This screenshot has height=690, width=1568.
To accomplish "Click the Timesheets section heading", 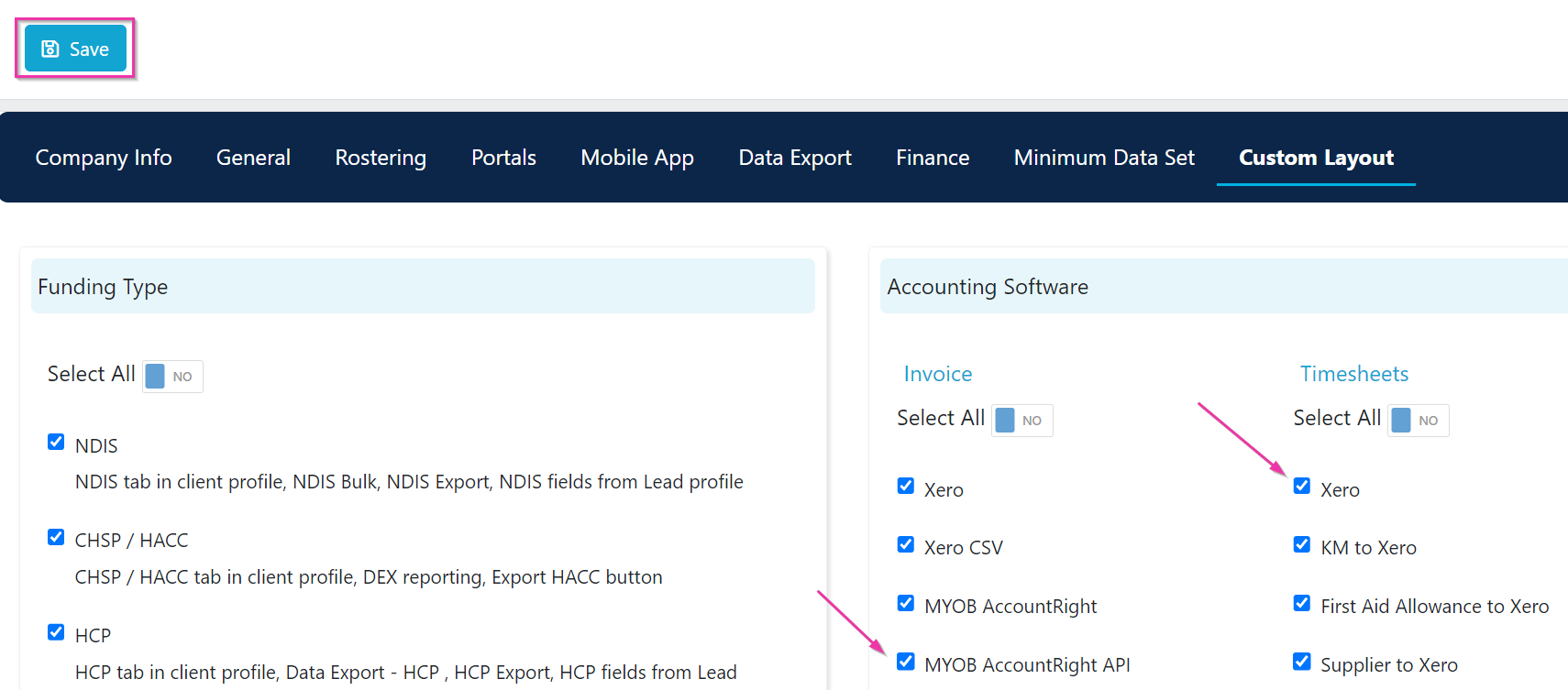I will pyautogui.click(x=1354, y=374).
